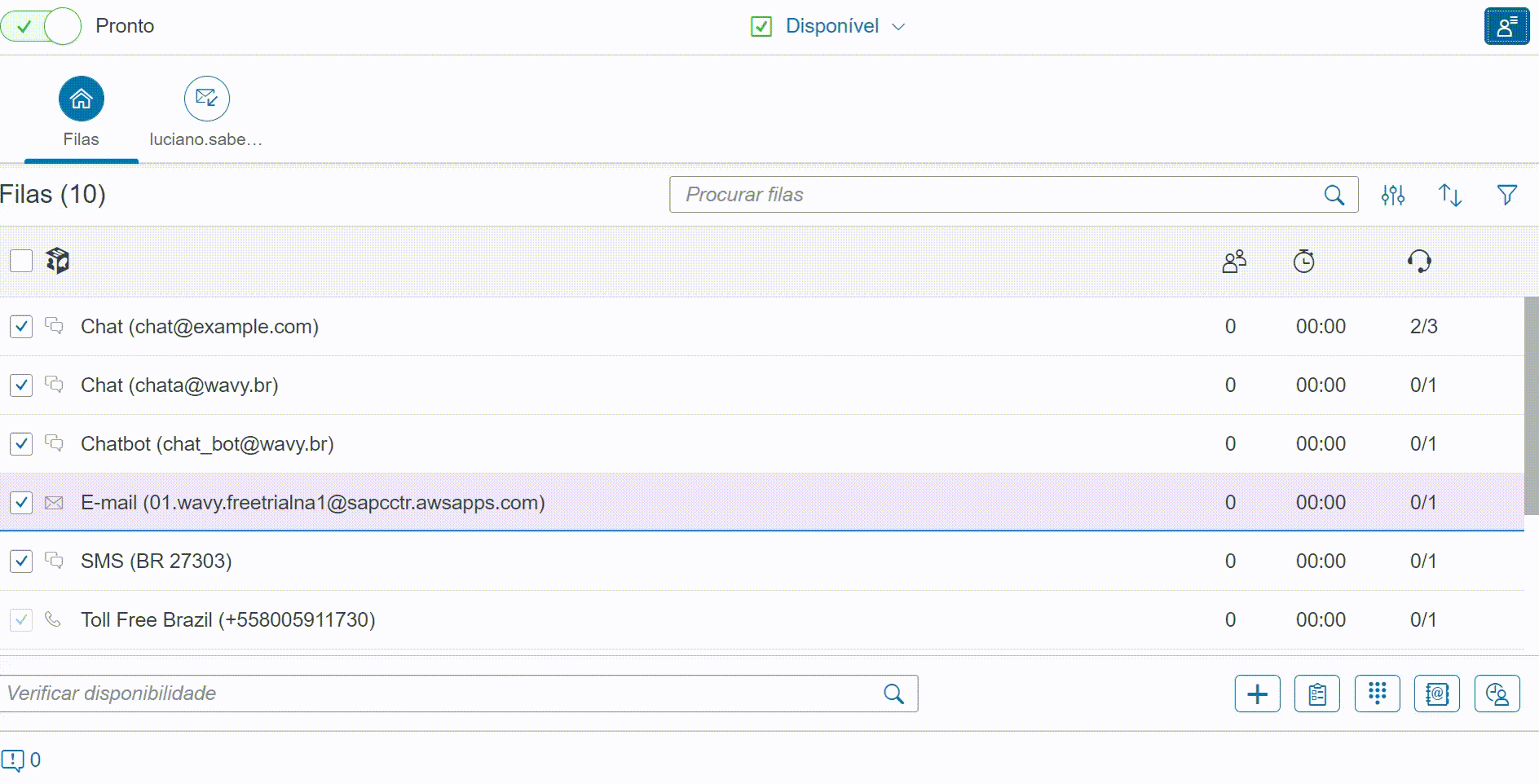This screenshot has width=1539, height=784.
Task: Open queue settings sliders icon
Action: (1393, 195)
